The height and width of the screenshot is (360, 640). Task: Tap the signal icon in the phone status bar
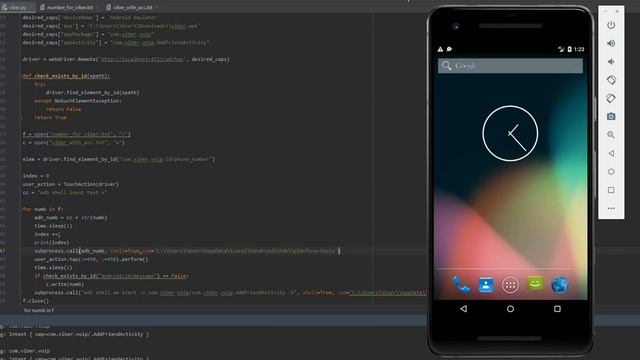click(x=561, y=49)
